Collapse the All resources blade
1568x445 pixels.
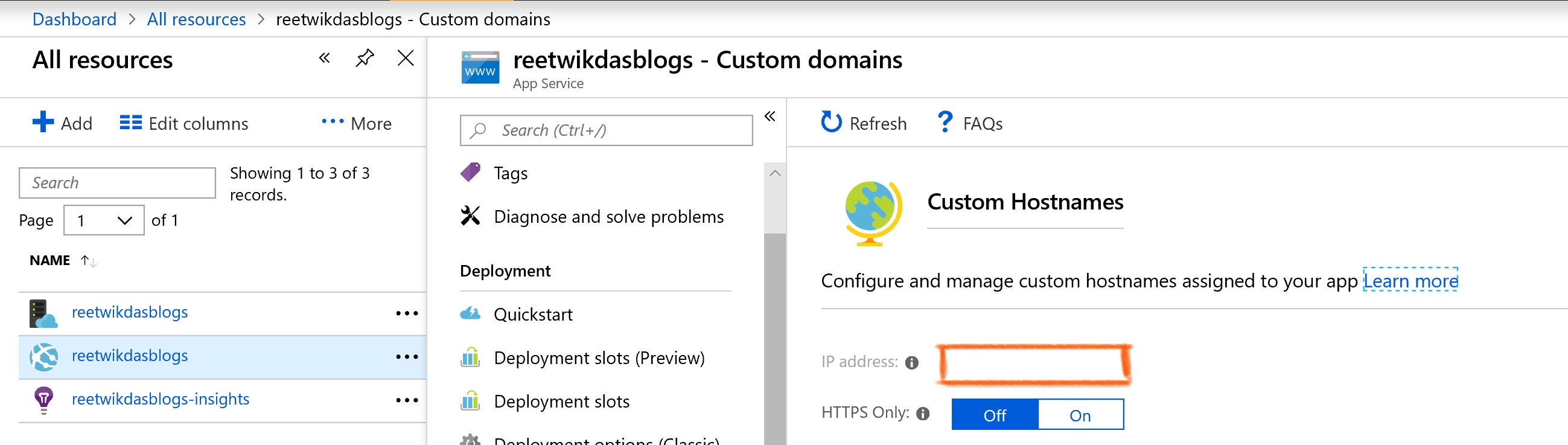[325, 58]
